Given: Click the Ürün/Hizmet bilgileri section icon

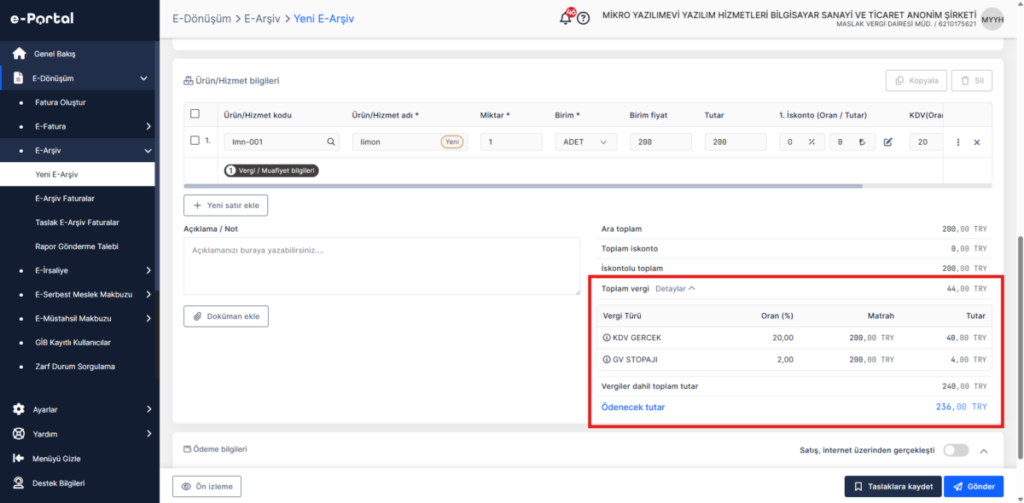Looking at the screenshot, I should click(x=189, y=81).
